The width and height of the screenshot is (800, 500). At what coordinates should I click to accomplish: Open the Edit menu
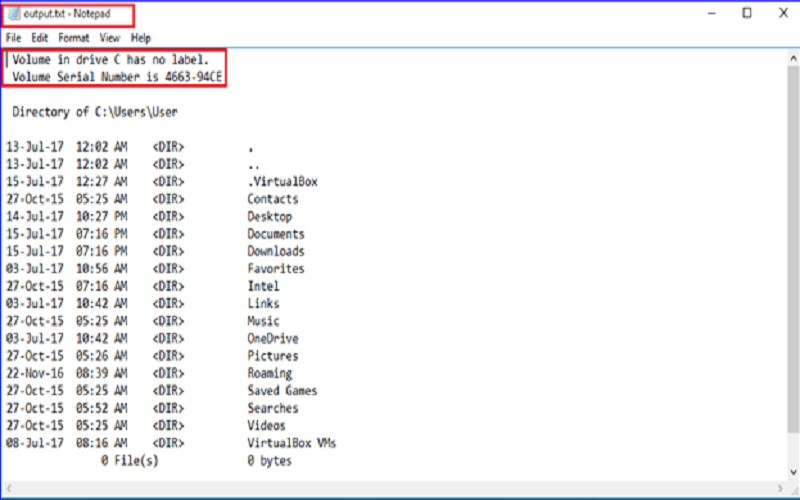click(39, 38)
